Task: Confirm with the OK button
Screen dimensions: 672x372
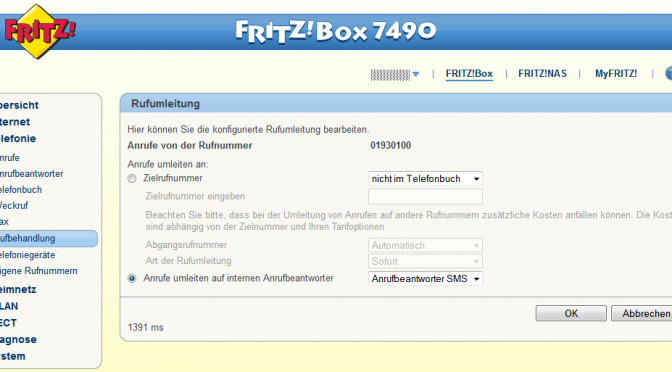Action: click(571, 313)
